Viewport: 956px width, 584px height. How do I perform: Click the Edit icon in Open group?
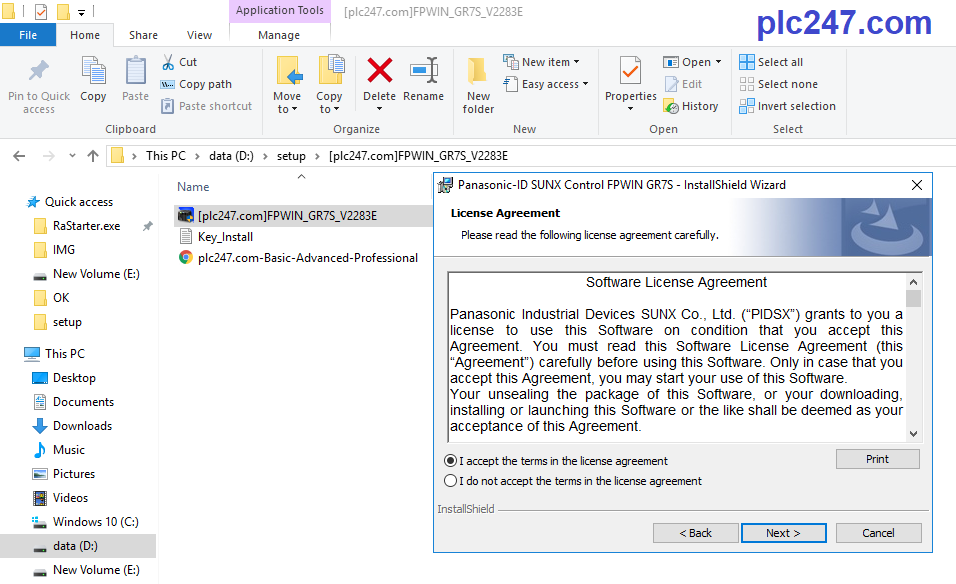tap(671, 84)
